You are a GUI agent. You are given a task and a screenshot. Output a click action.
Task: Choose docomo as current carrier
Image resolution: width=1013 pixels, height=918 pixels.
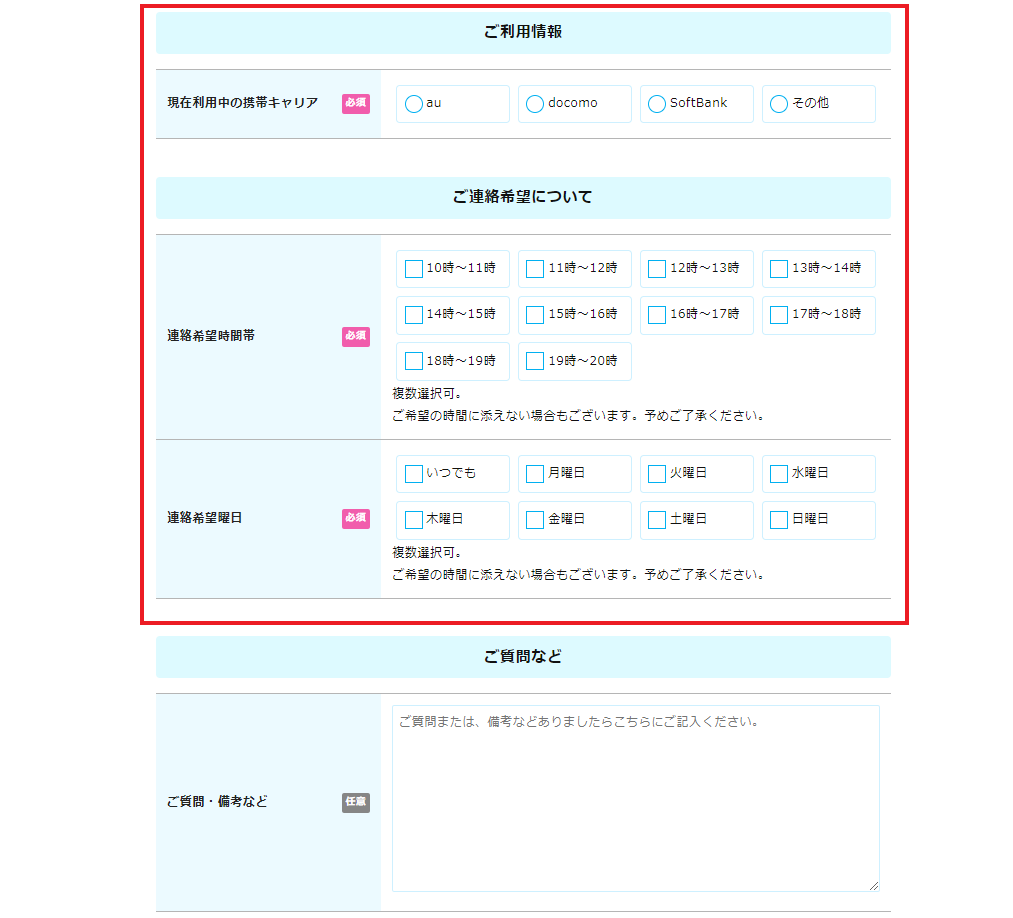click(x=535, y=104)
